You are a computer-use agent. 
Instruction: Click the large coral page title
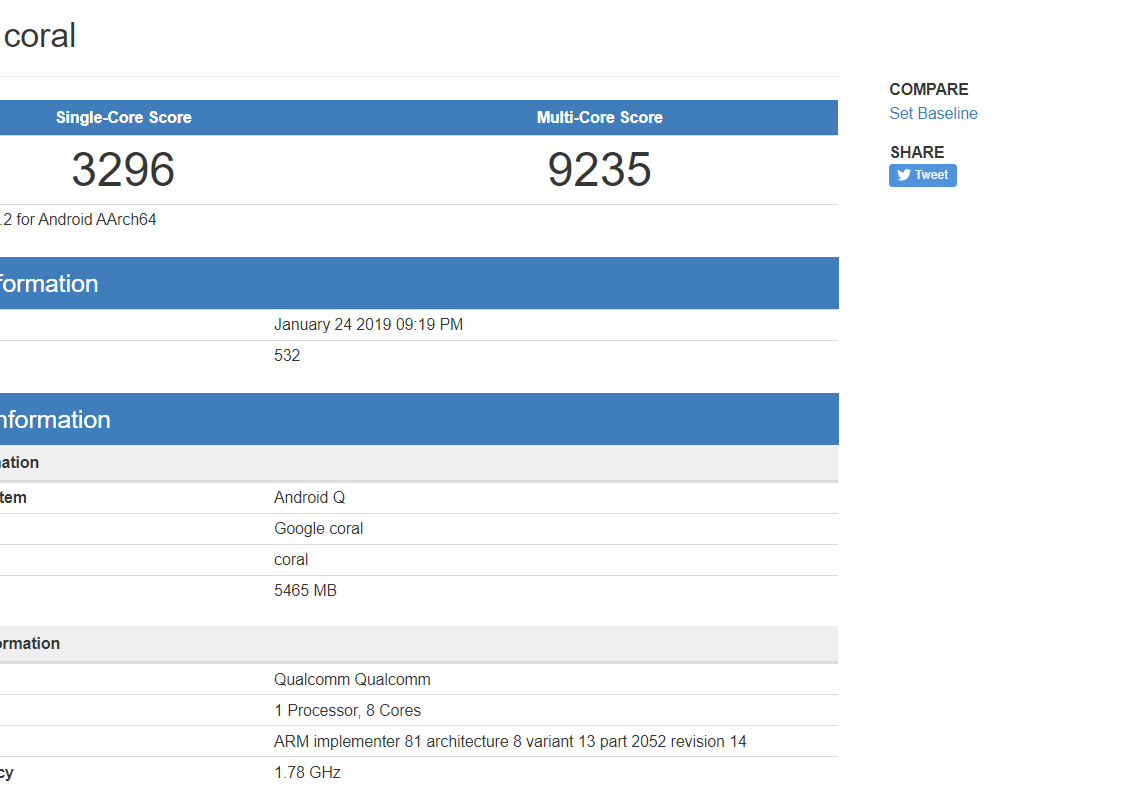click(x=40, y=36)
